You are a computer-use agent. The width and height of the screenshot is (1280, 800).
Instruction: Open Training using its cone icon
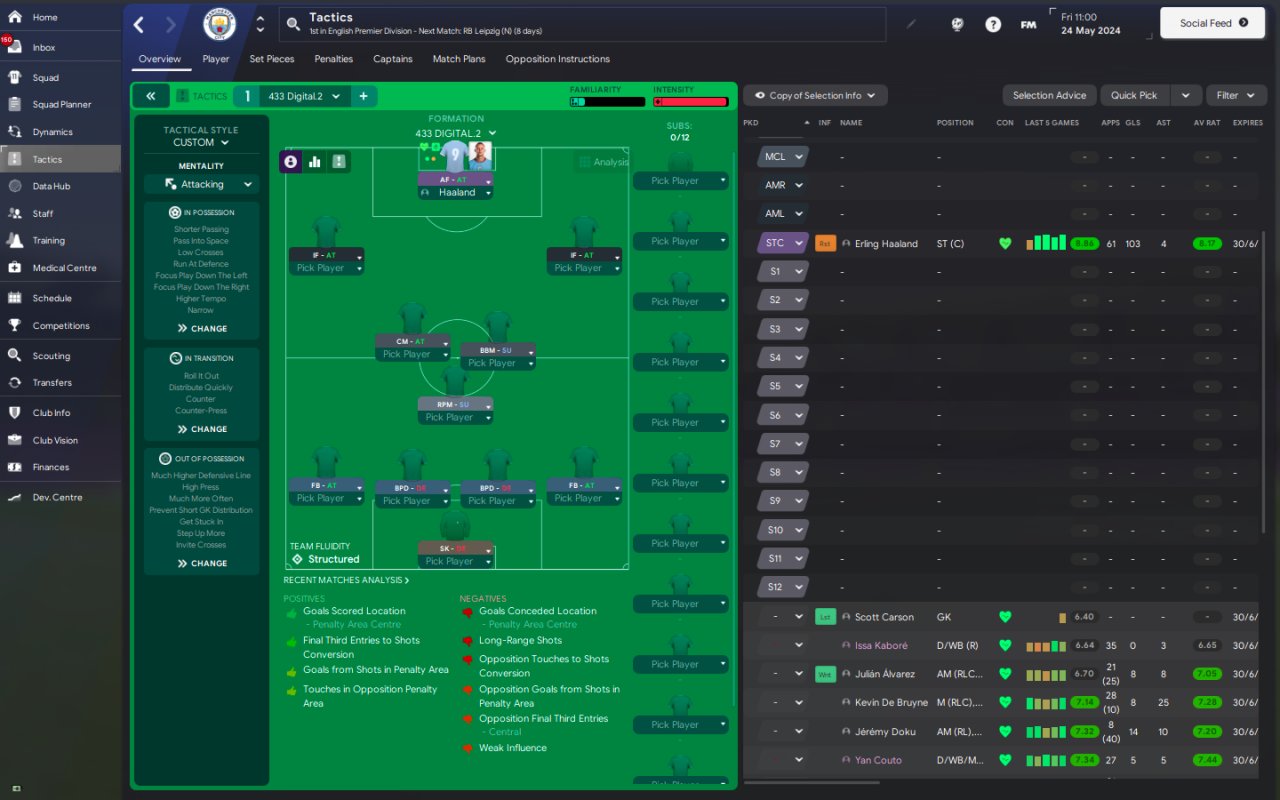(x=14, y=240)
